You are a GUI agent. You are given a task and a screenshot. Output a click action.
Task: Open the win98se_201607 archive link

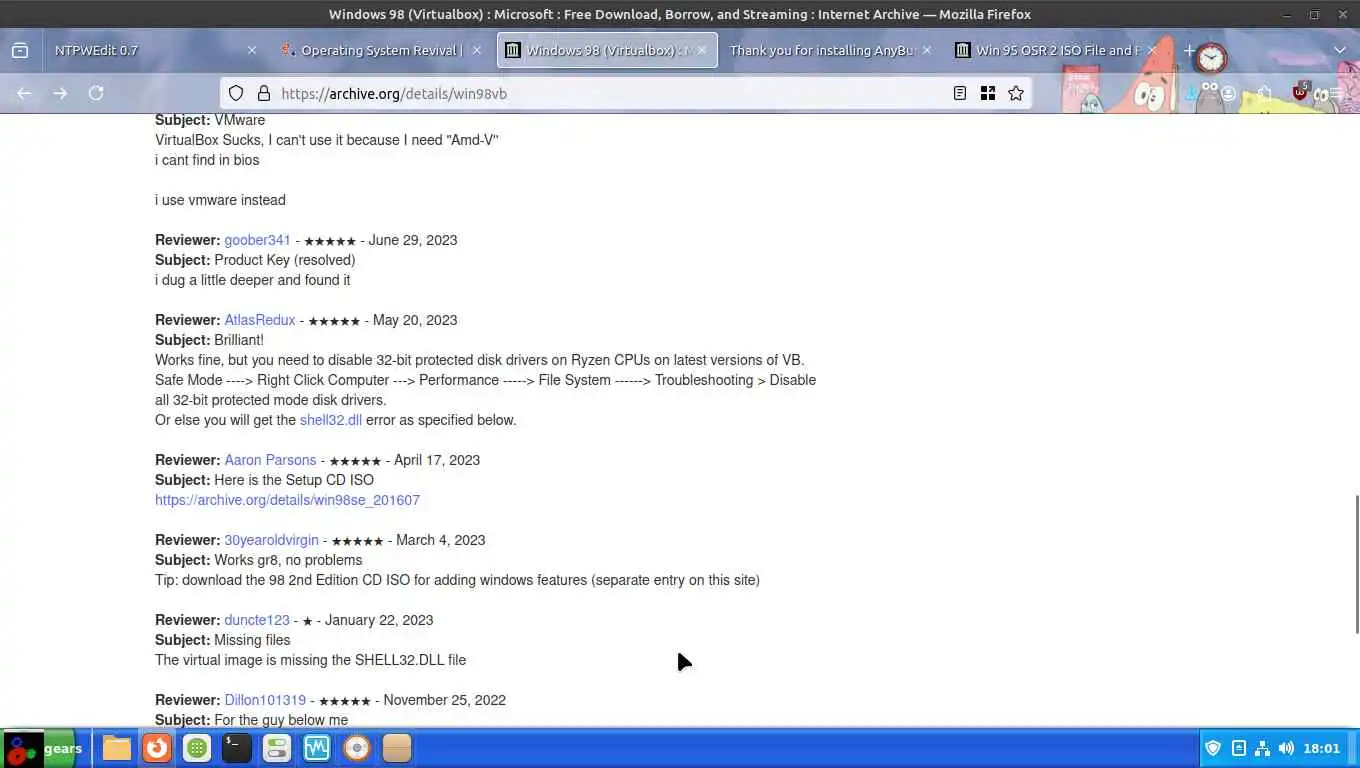click(x=287, y=500)
